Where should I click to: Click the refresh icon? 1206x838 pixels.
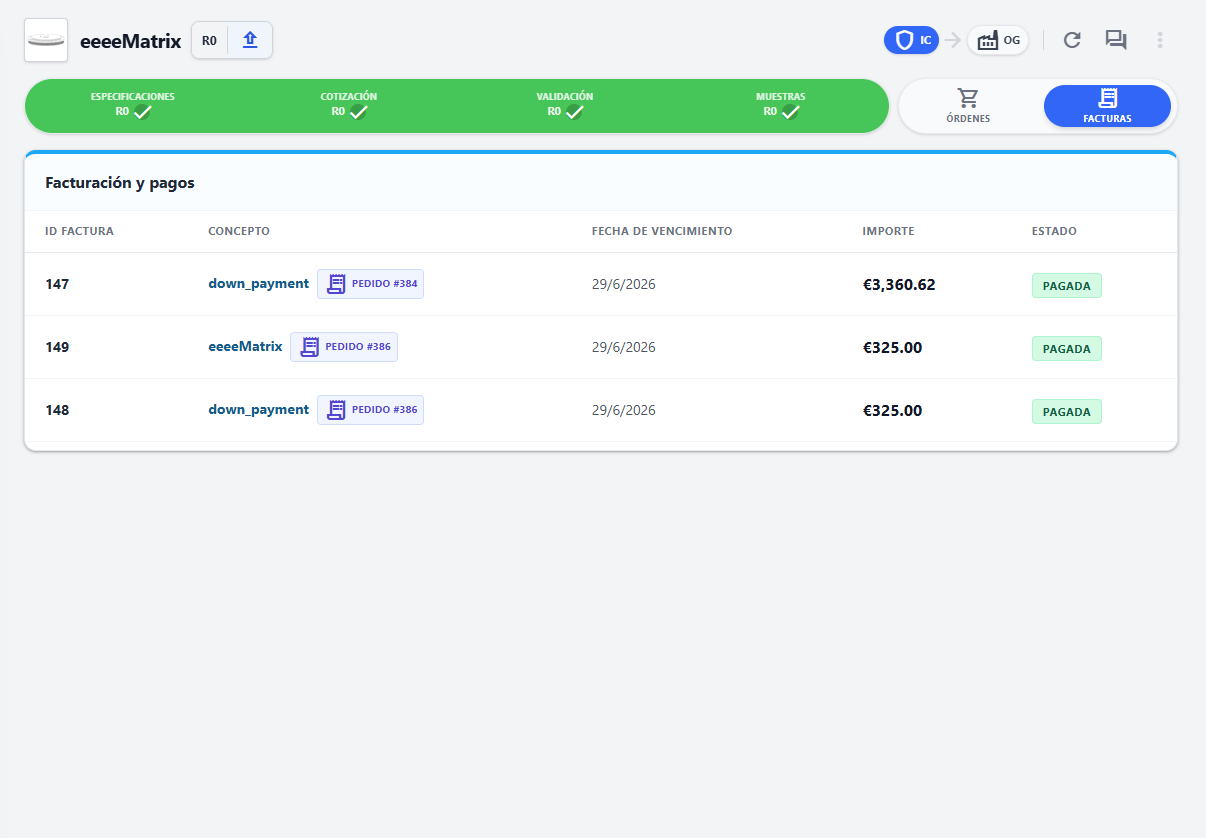[x=1072, y=40]
